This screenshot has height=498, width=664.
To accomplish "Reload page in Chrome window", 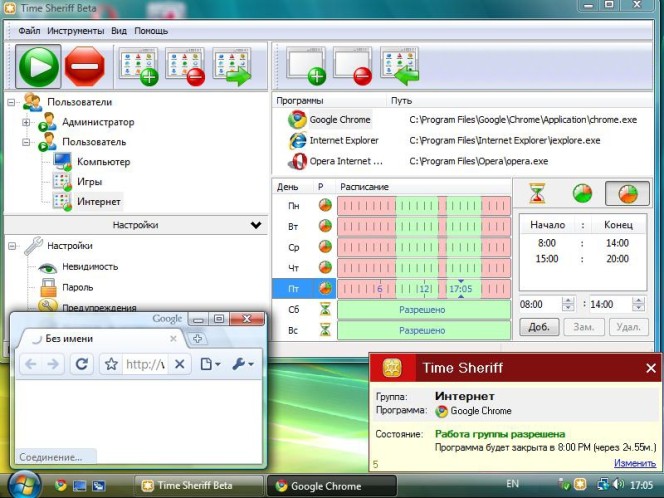I will point(82,364).
